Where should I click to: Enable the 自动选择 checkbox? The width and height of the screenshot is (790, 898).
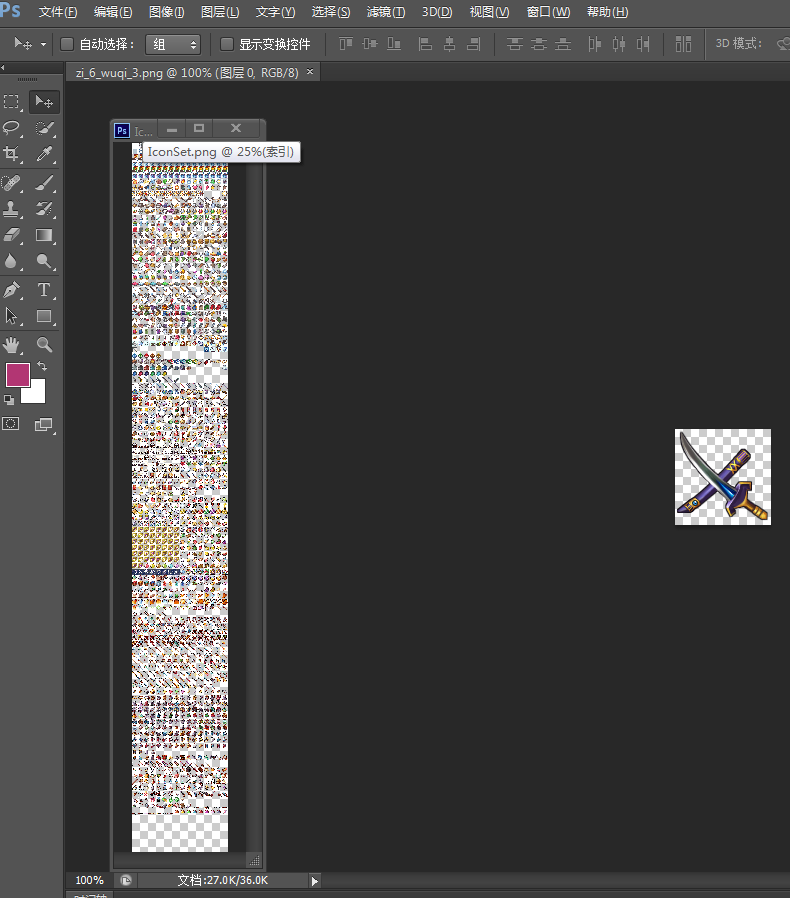[67, 44]
